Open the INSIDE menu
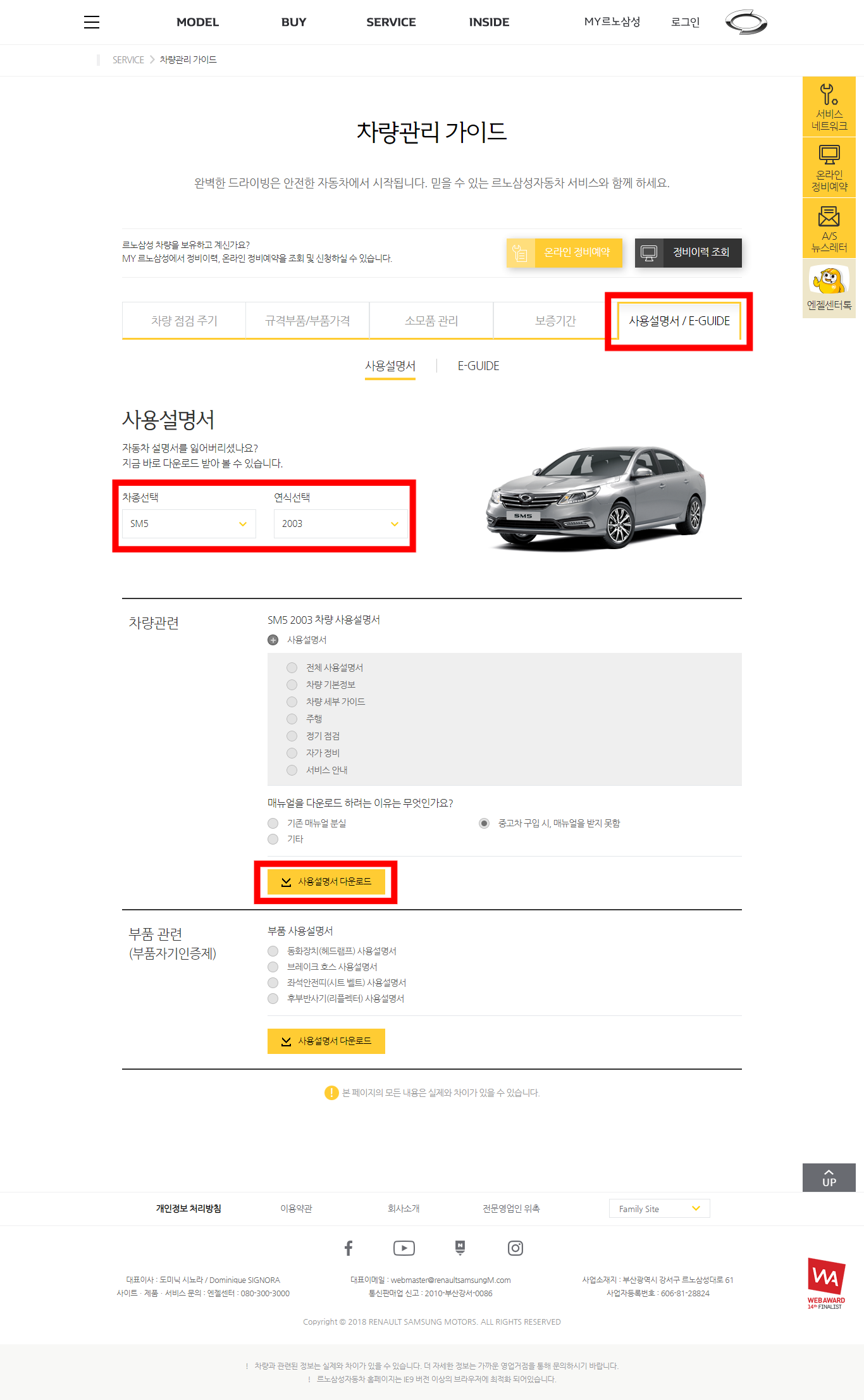Screen dimensions: 864x1400 [489, 22]
